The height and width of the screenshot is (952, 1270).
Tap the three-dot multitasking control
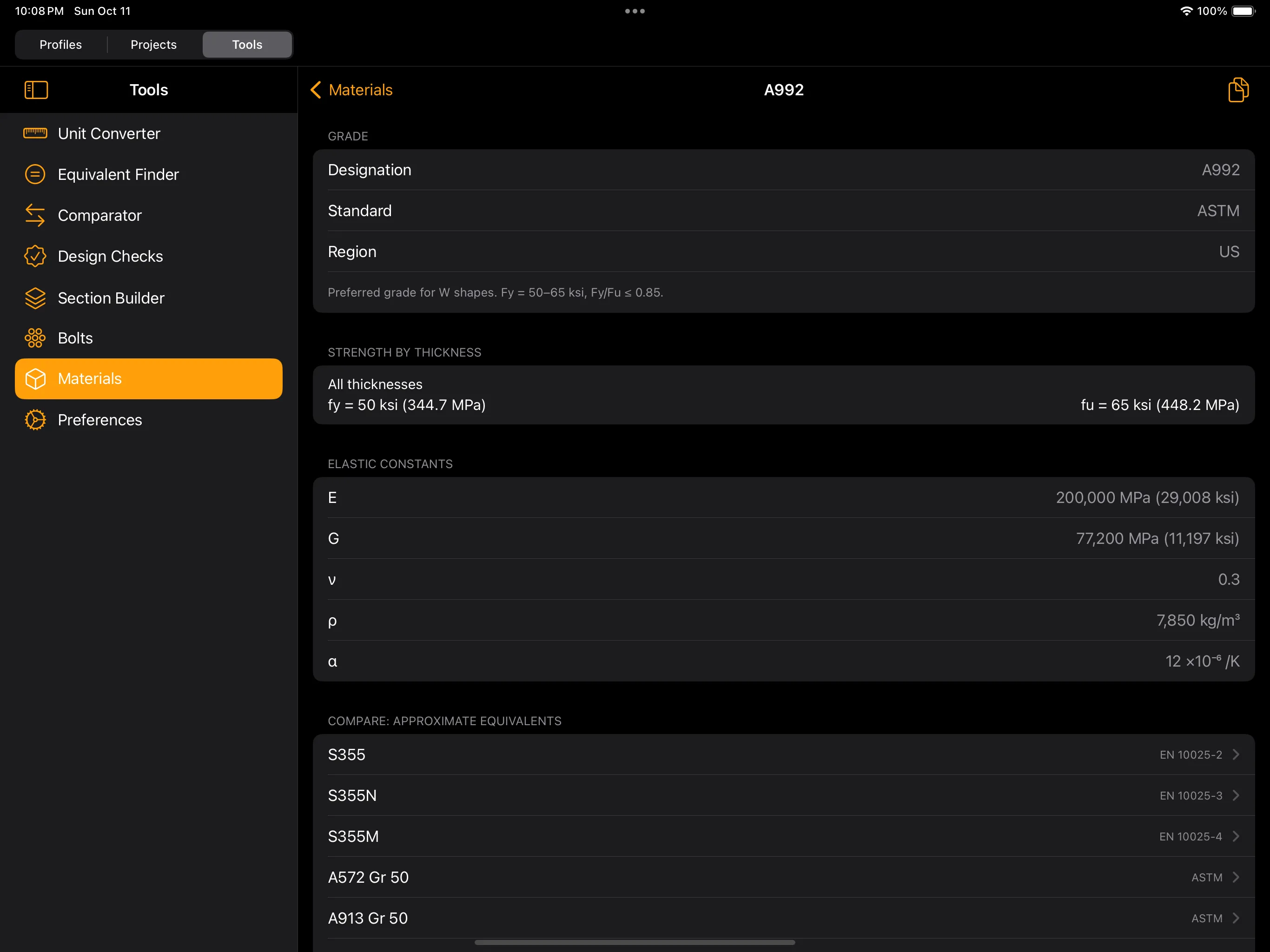tap(635, 11)
